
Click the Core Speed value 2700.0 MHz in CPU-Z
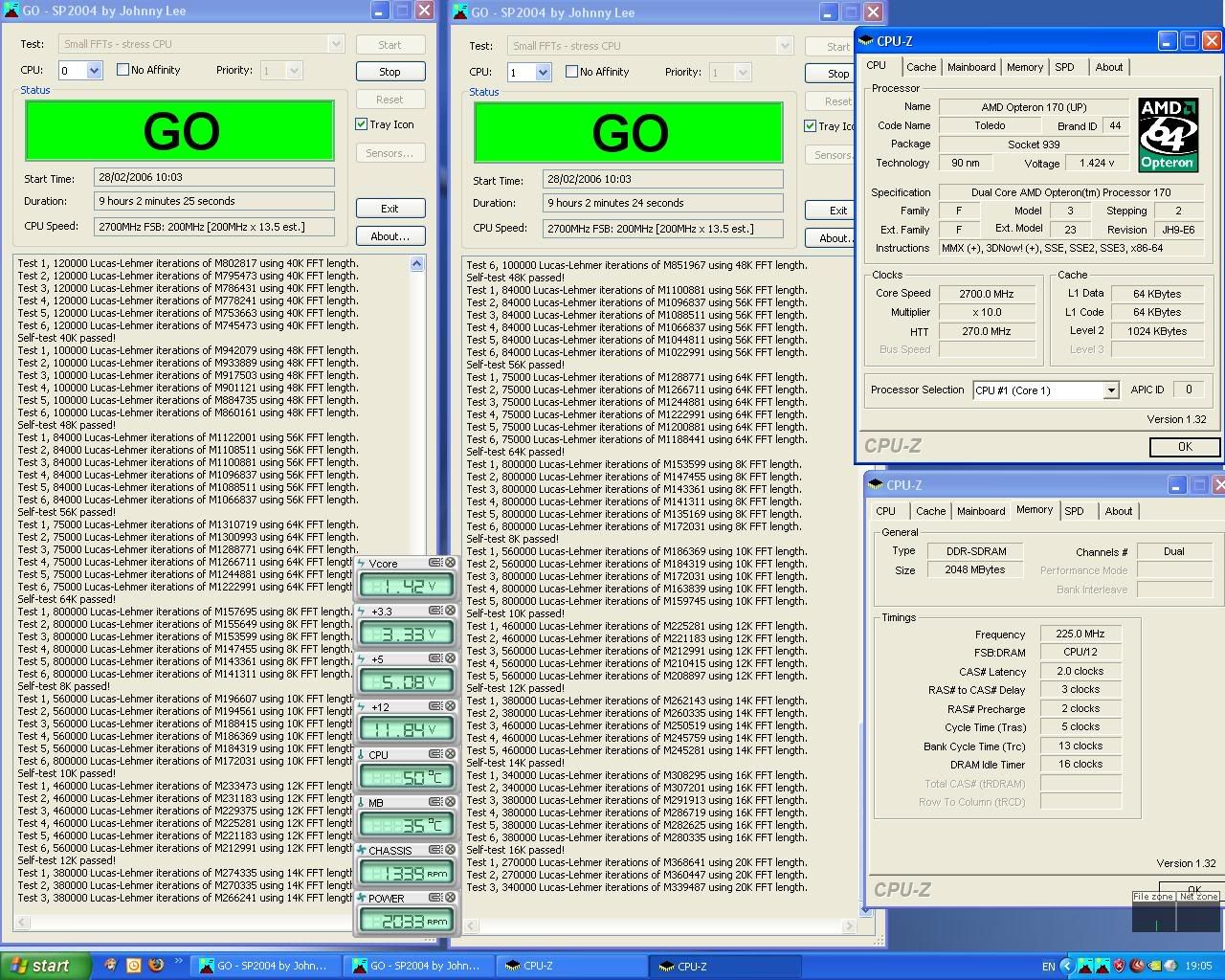[987, 294]
